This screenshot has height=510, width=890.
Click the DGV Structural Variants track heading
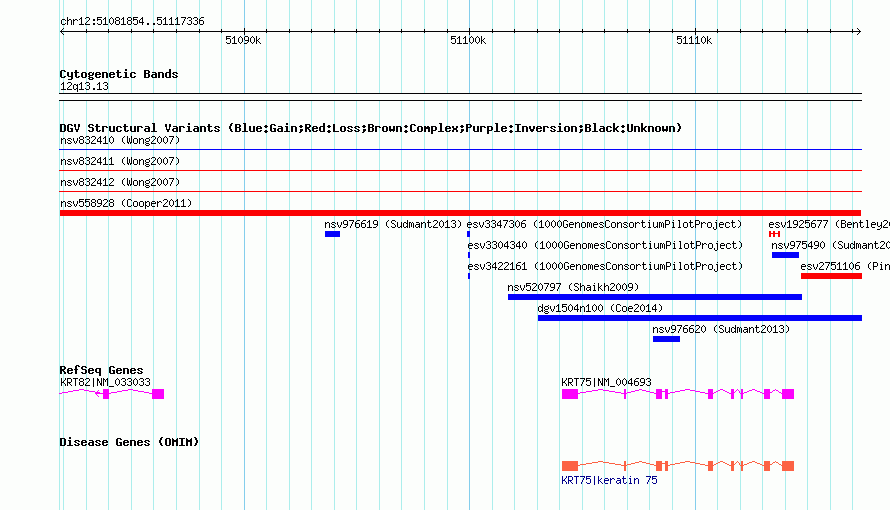tap(371, 128)
